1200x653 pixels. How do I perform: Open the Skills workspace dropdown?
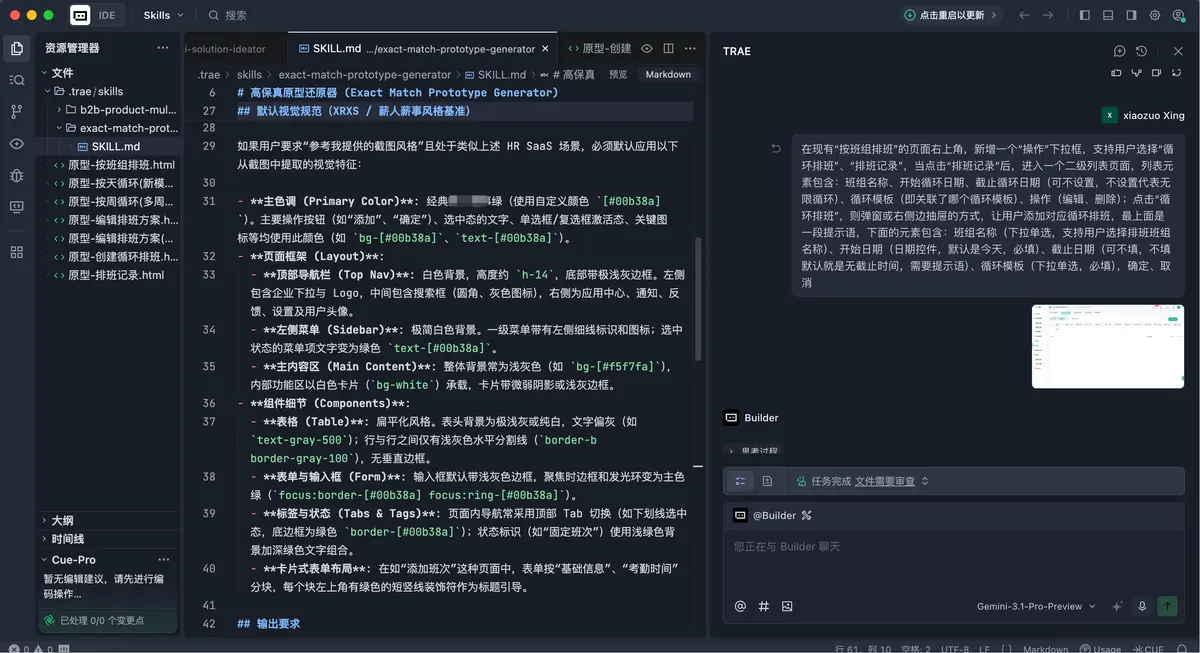(163, 16)
